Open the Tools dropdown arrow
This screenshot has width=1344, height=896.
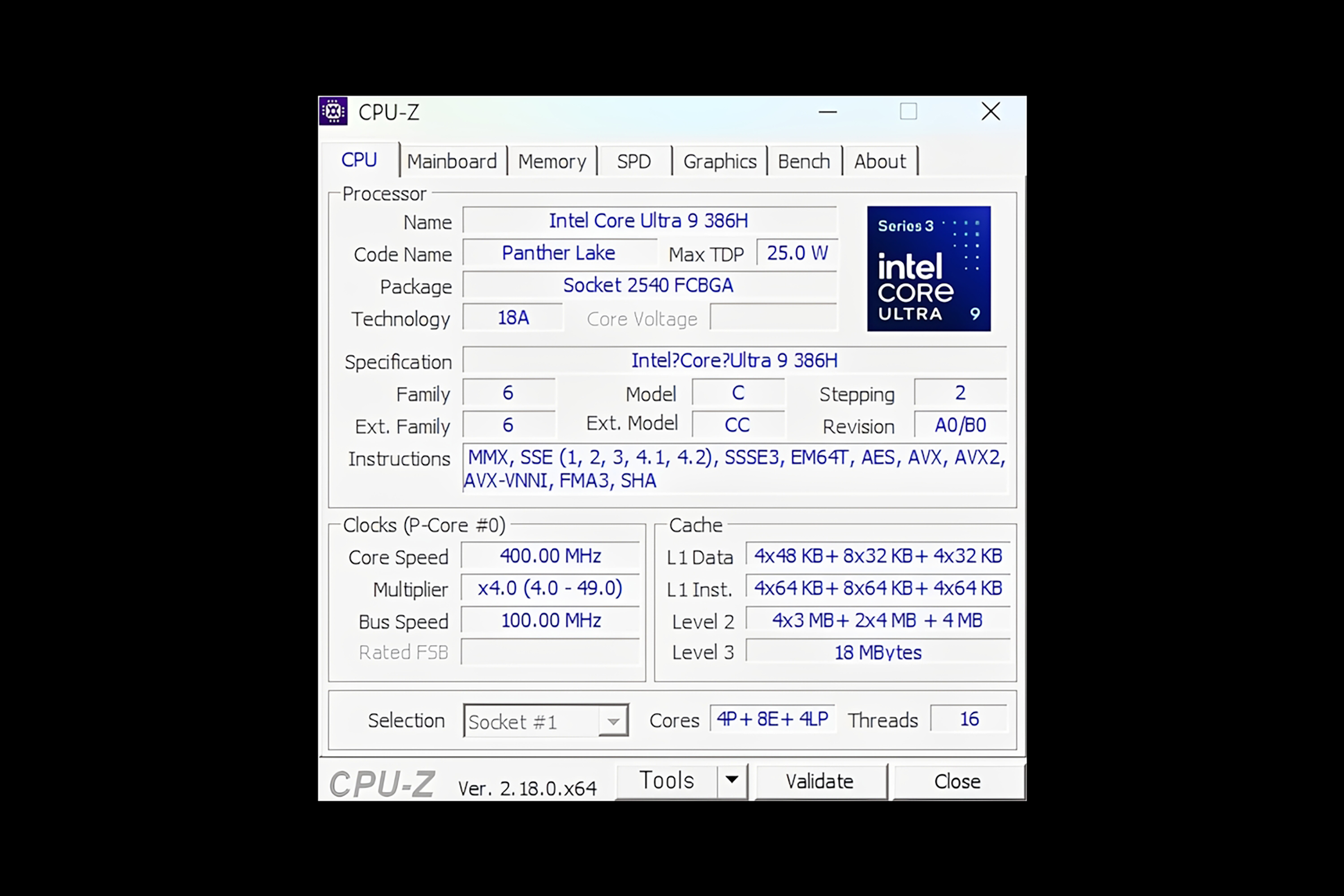coord(732,780)
